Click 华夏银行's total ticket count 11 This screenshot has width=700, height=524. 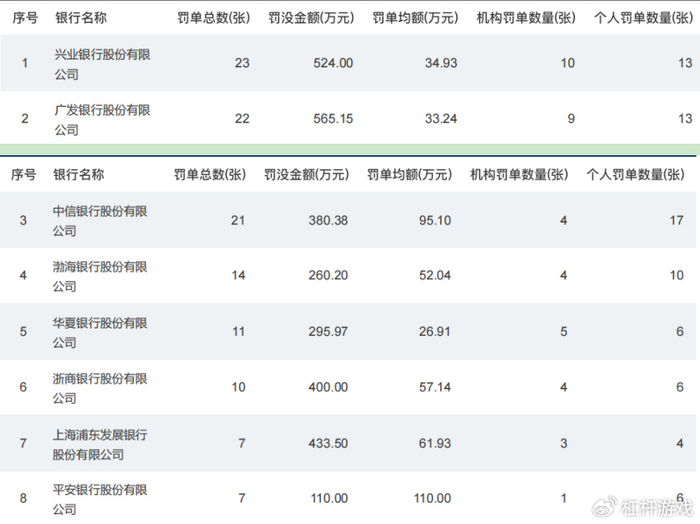click(x=238, y=332)
